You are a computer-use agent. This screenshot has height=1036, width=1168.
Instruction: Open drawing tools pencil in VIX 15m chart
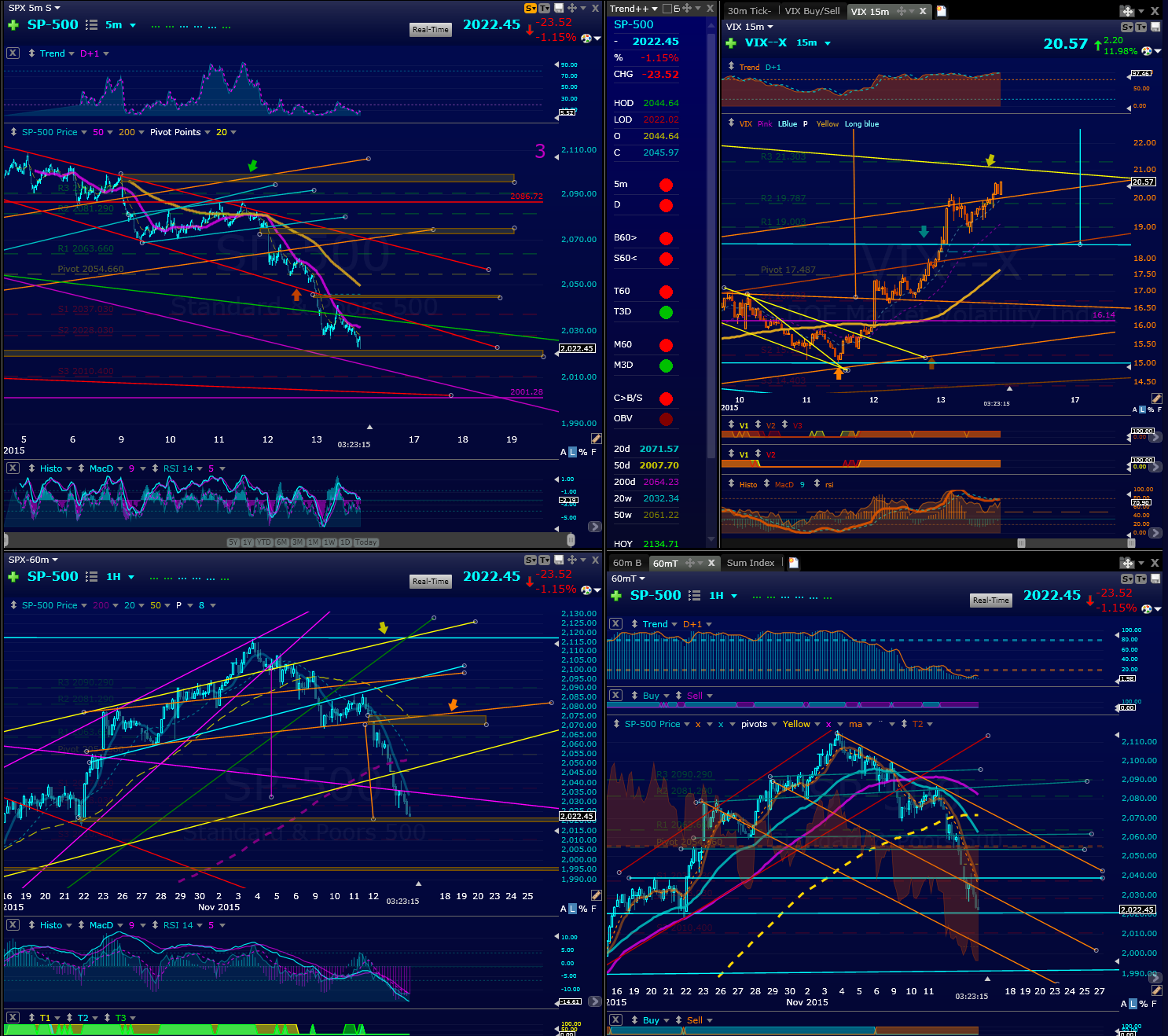(1156, 399)
